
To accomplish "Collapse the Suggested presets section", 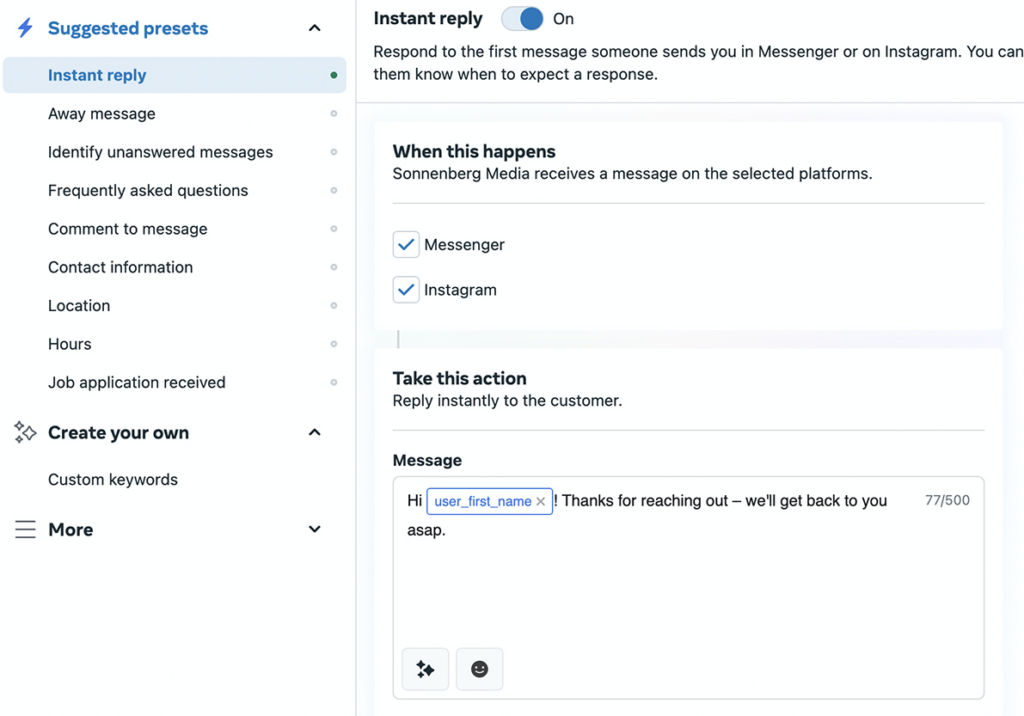I will tap(314, 28).
